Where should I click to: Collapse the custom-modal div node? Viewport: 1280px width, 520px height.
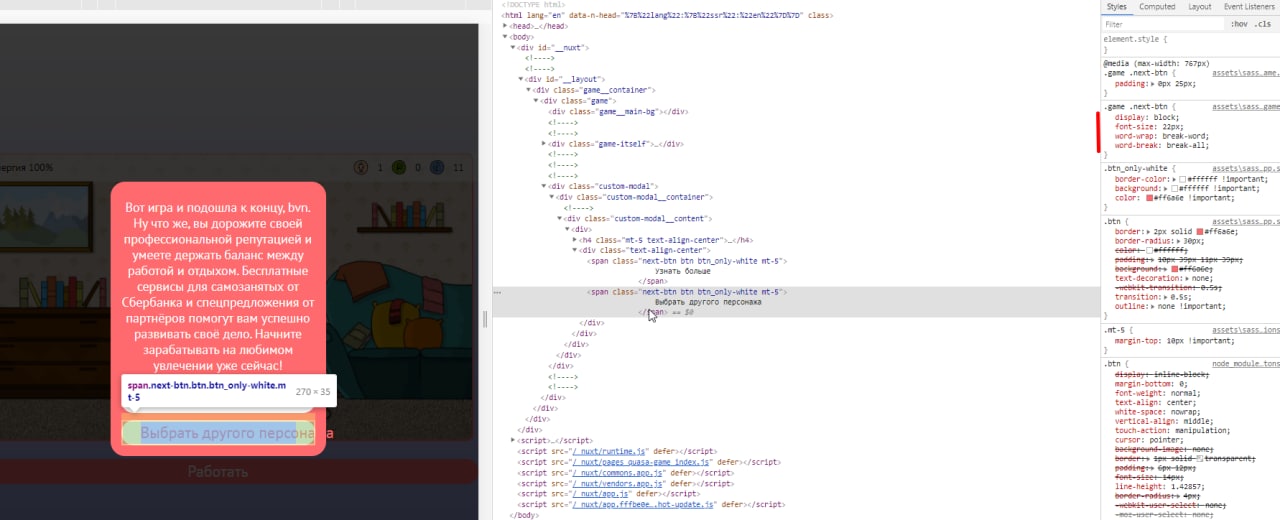pos(545,186)
